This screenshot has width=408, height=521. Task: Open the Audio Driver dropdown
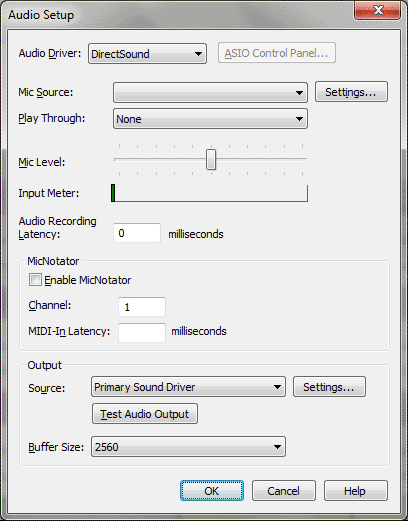click(147, 53)
